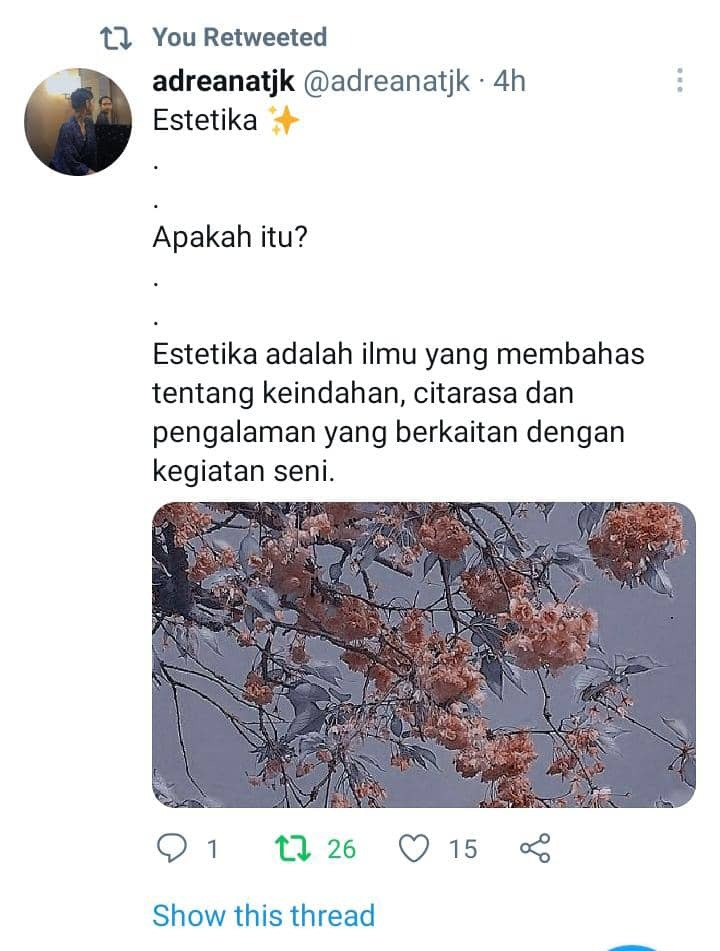Viewport: 720px width, 951px height.
Task: Tap the reply speech bubble icon
Action: tap(172, 848)
